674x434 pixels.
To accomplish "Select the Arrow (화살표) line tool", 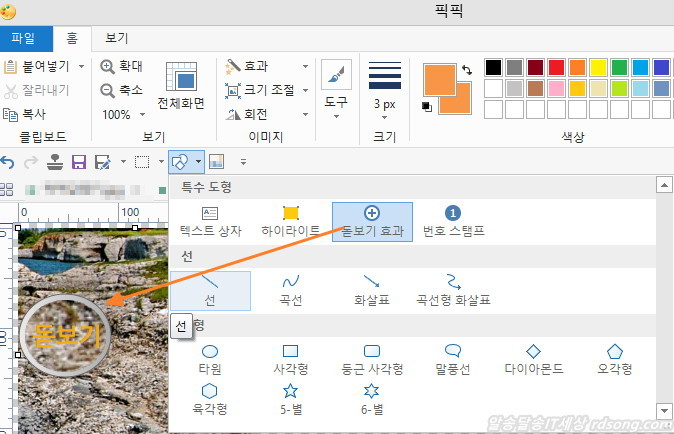I will pyautogui.click(x=371, y=290).
